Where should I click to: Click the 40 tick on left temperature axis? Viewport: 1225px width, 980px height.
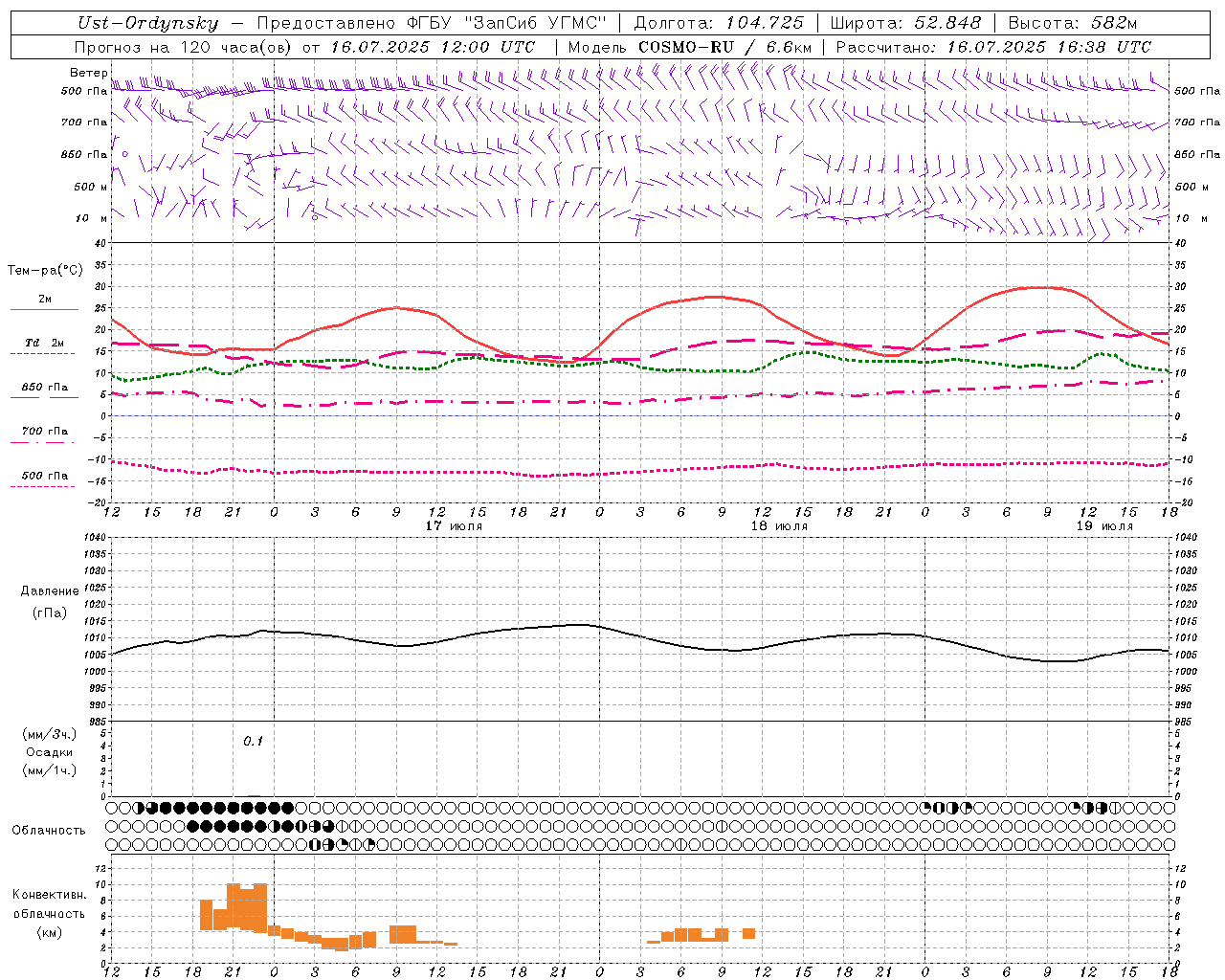pos(100,244)
